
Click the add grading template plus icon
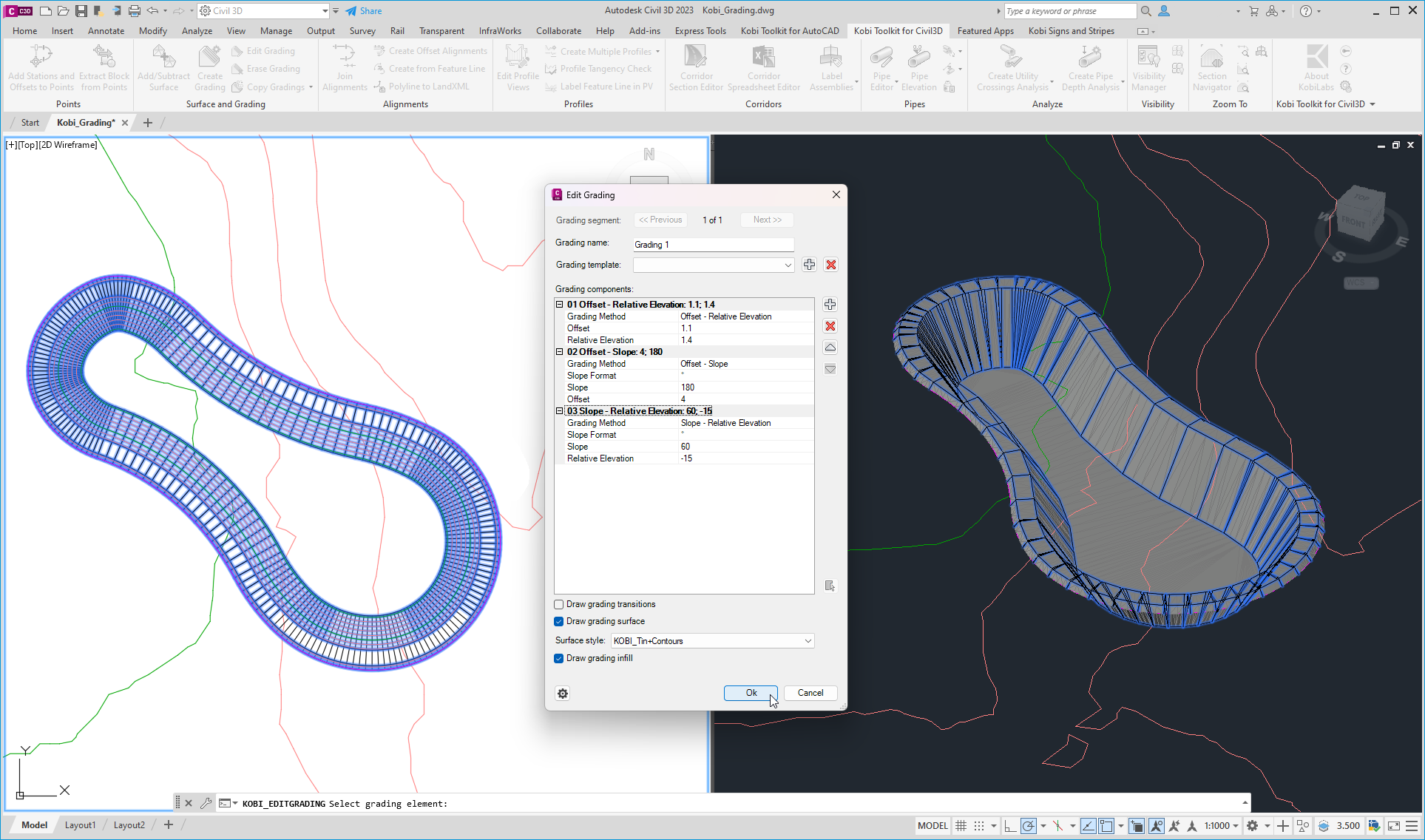tap(809, 265)
